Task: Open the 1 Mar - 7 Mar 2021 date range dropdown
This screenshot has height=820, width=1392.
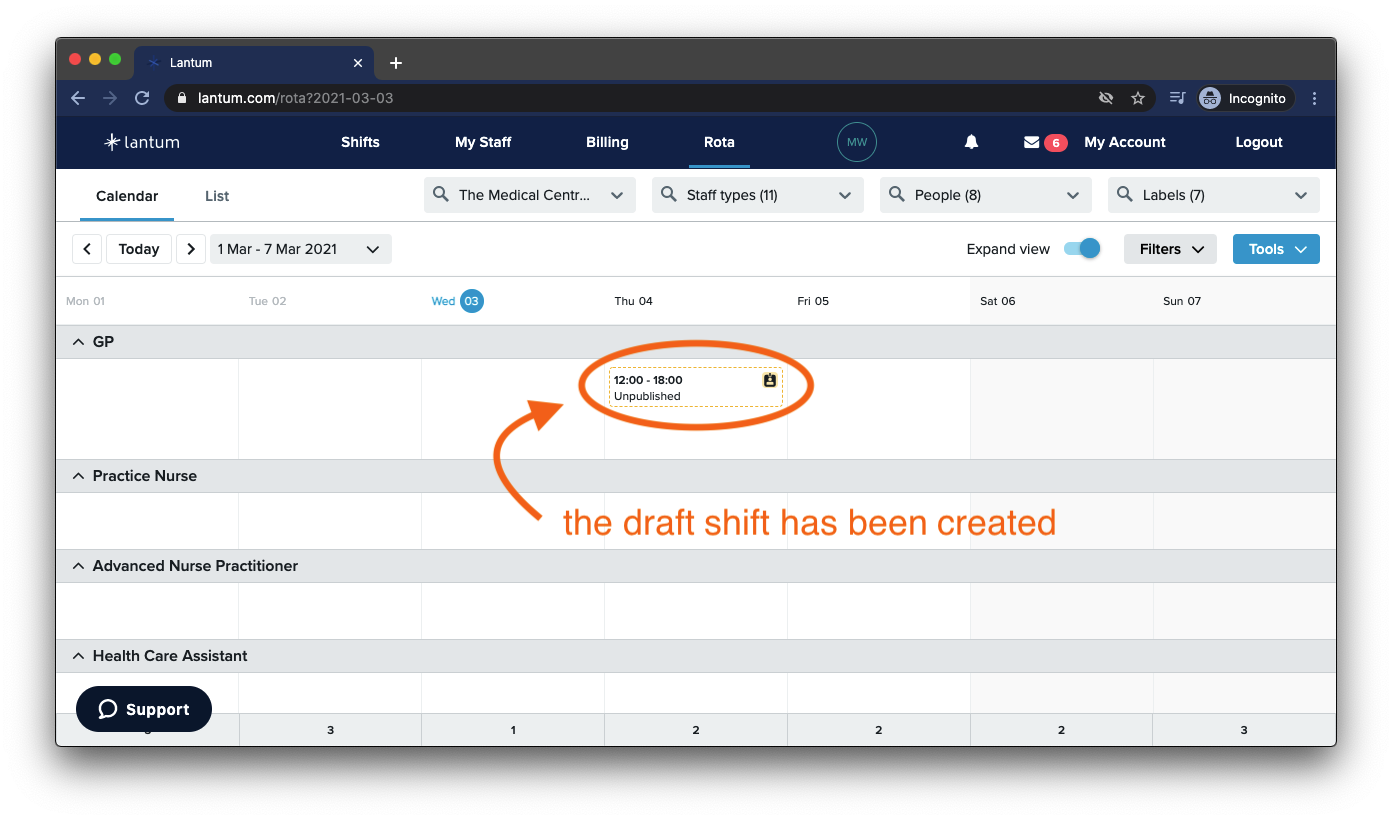Action: [301, 249]
